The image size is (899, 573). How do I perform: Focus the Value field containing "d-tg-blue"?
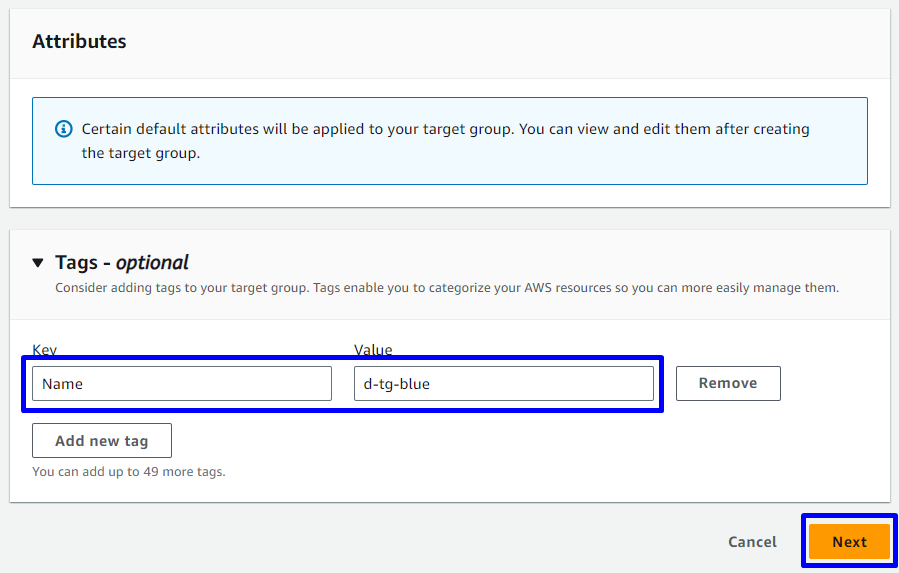(503, 383)
